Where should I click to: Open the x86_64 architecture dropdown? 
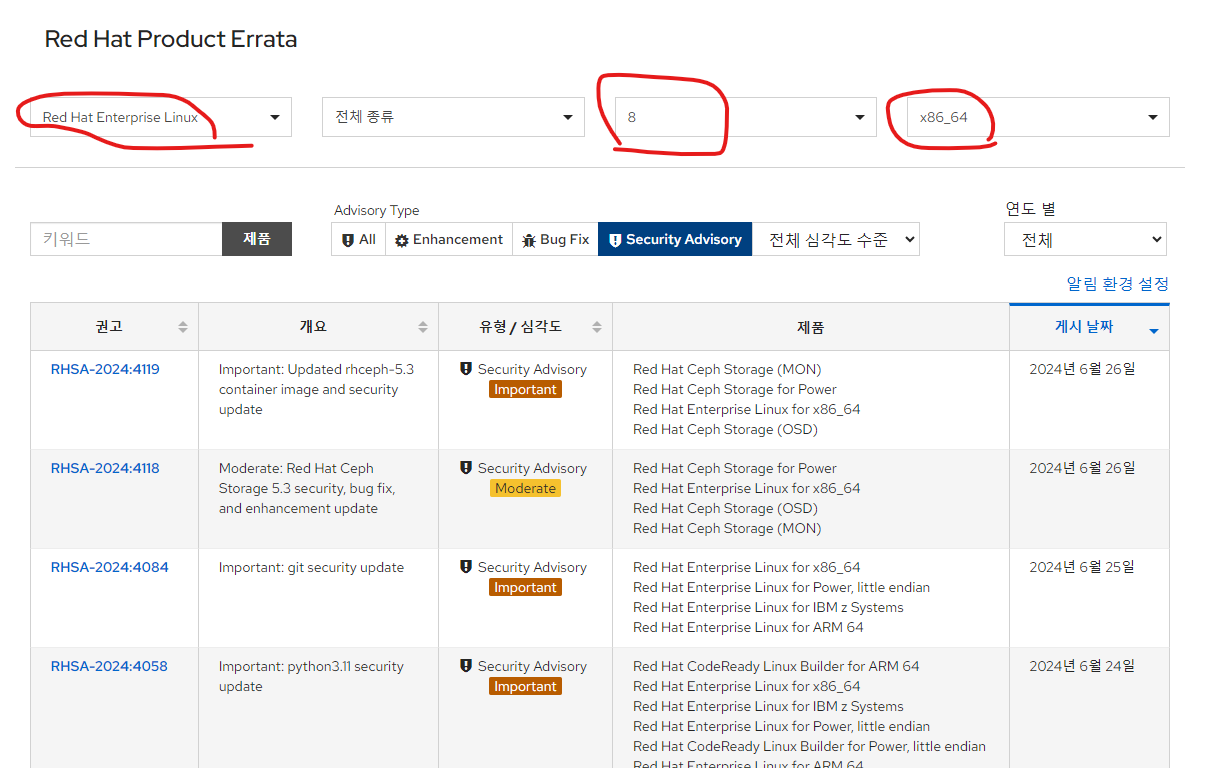coord(1038,117)
